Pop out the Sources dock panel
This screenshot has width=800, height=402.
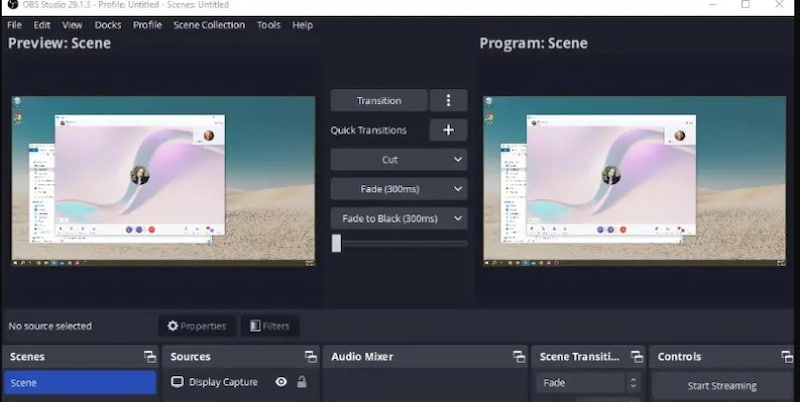click(x=310, y=357)
